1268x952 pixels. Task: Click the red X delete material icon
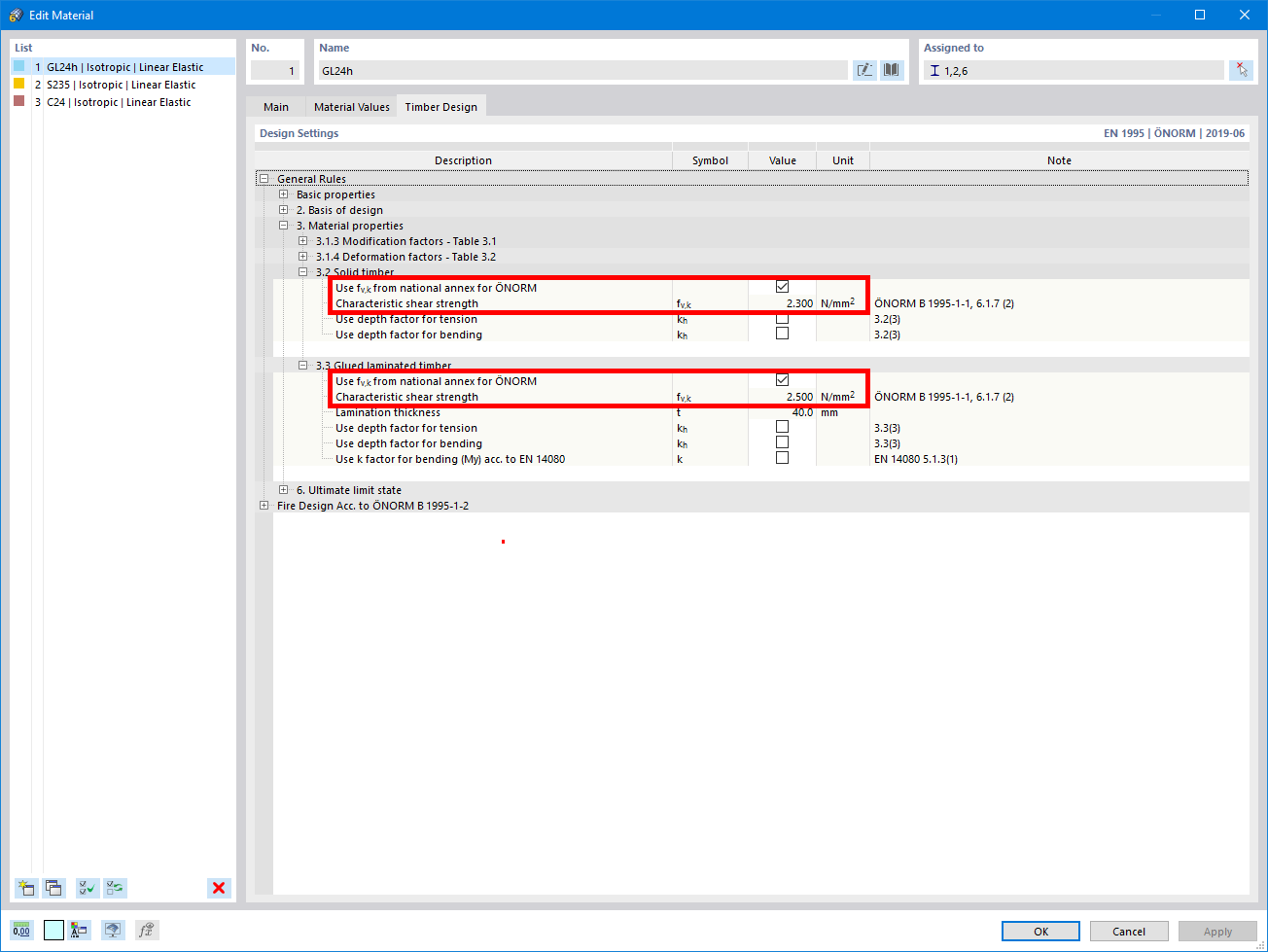coord(219,888)
